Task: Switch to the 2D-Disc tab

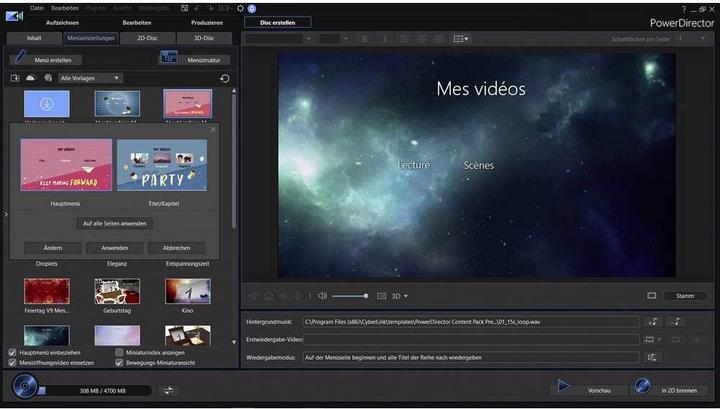Action: coord(147,38)
